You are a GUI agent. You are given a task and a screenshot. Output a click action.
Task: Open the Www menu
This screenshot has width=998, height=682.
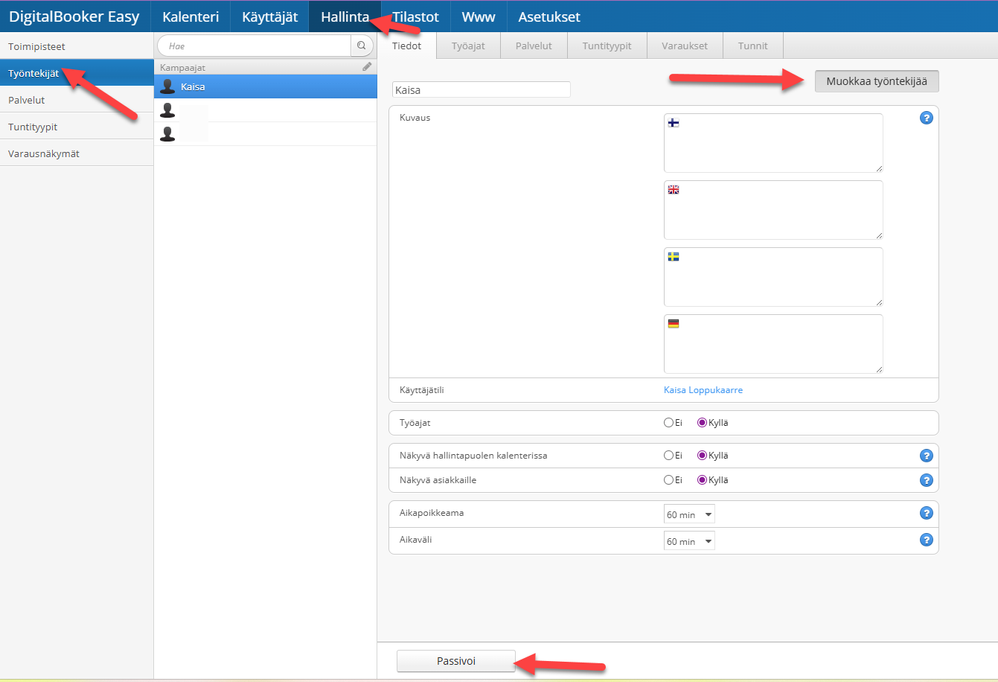point(478,17)
